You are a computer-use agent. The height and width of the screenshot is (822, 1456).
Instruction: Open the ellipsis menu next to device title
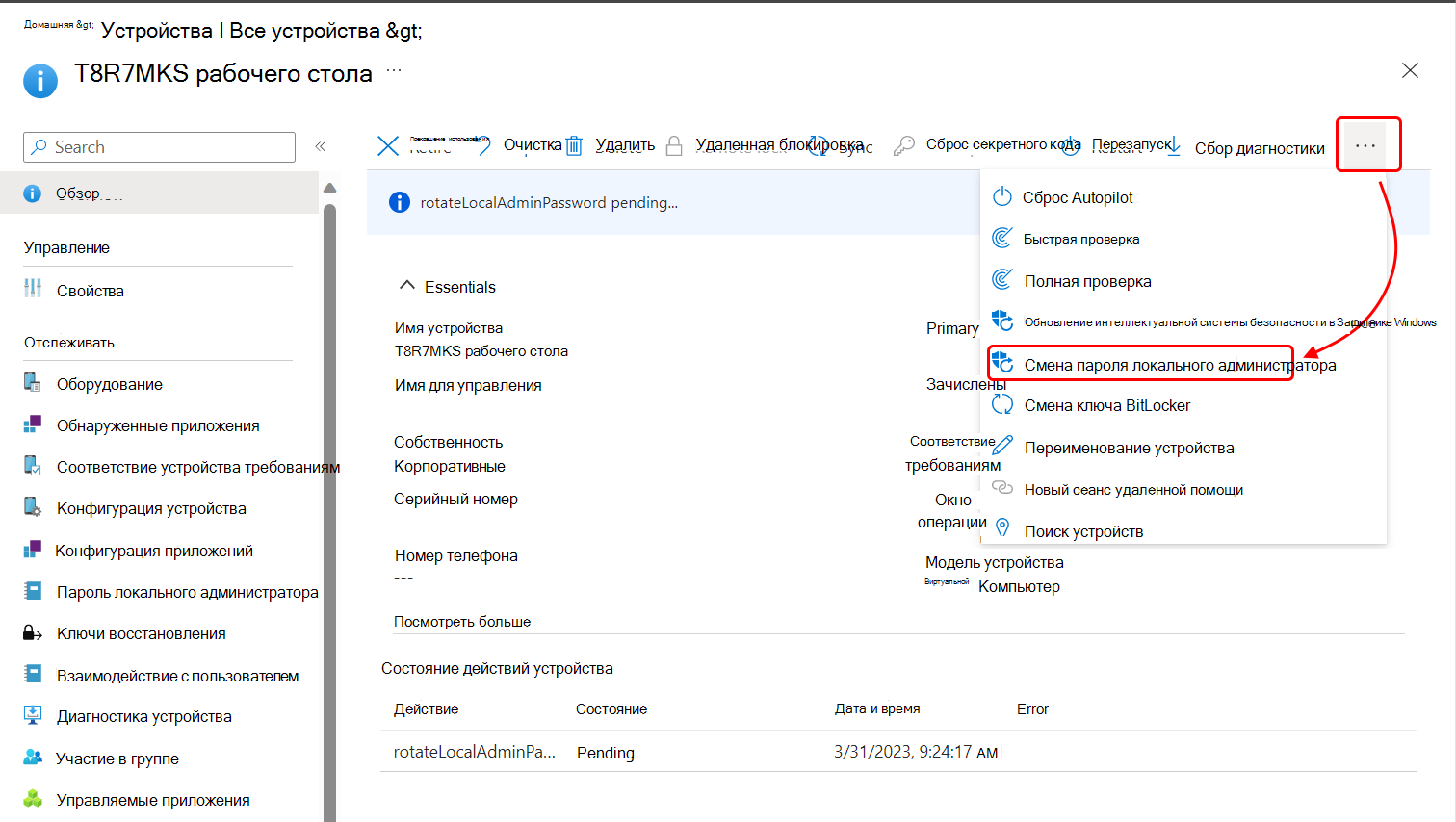(394, 71)
